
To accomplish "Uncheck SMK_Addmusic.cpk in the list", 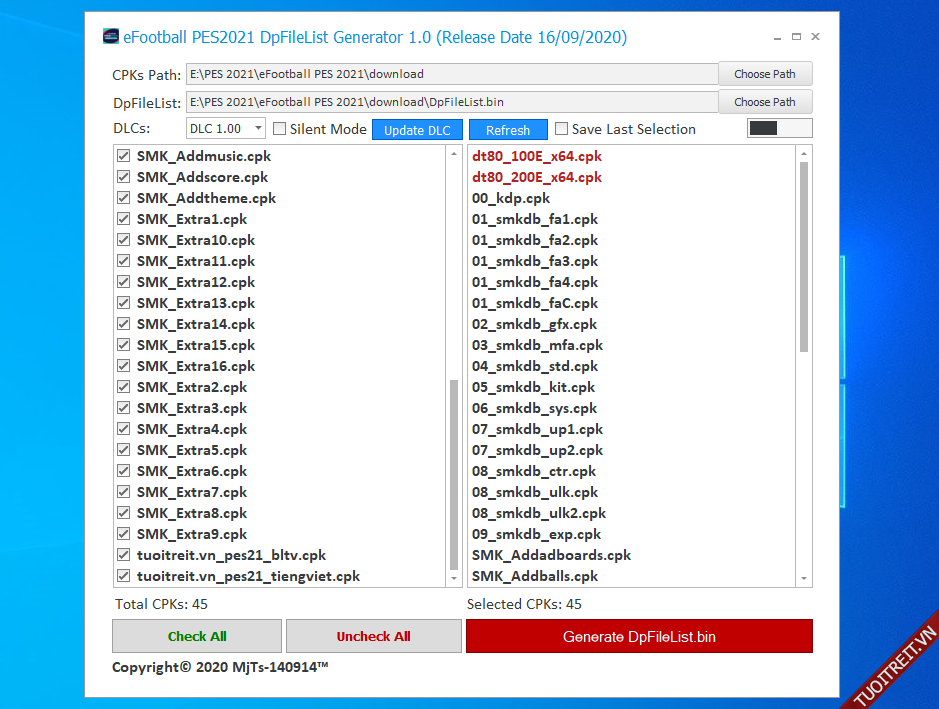I will point(124,156).
